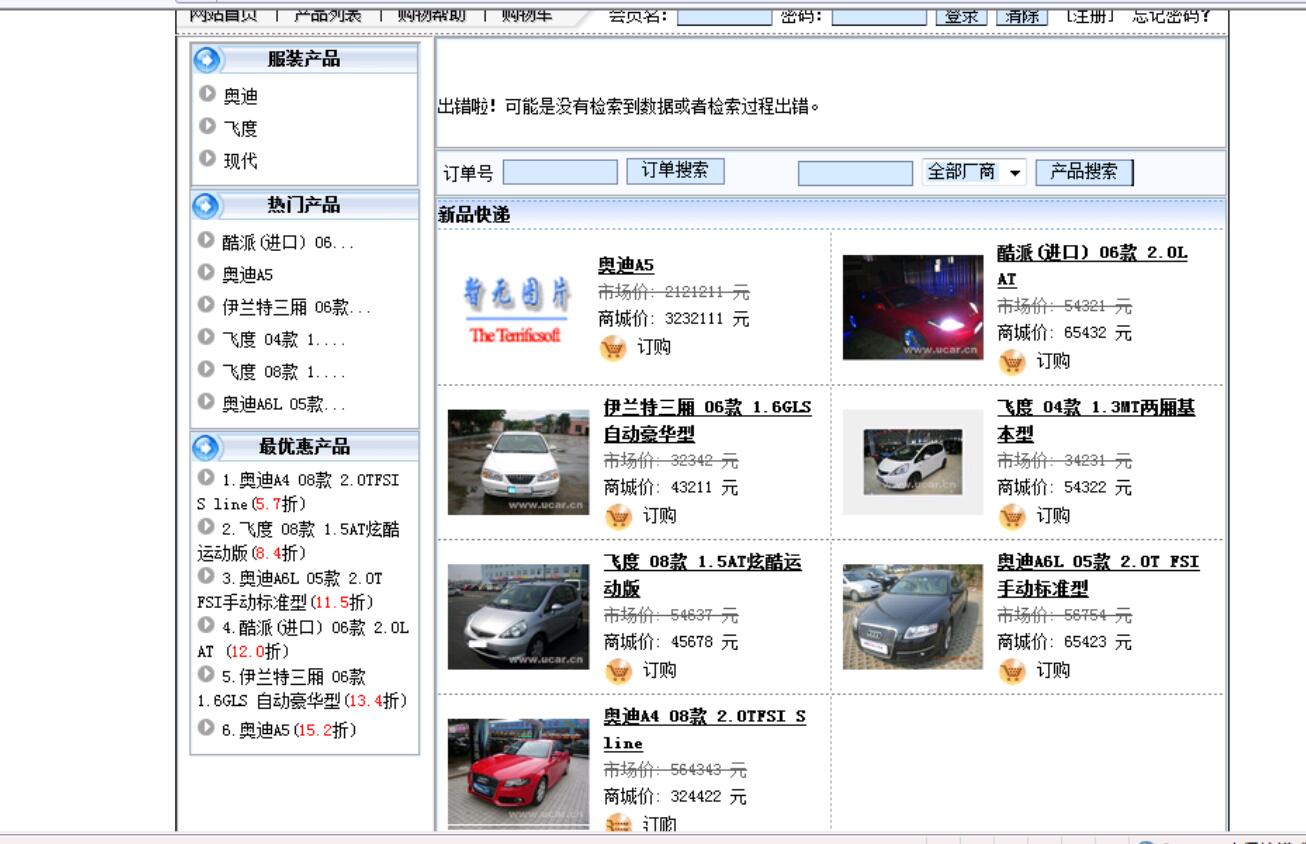
Task: Open the 飞度 04款 1.3MT两厢基本型 title link
Action: coord(1096,420)
